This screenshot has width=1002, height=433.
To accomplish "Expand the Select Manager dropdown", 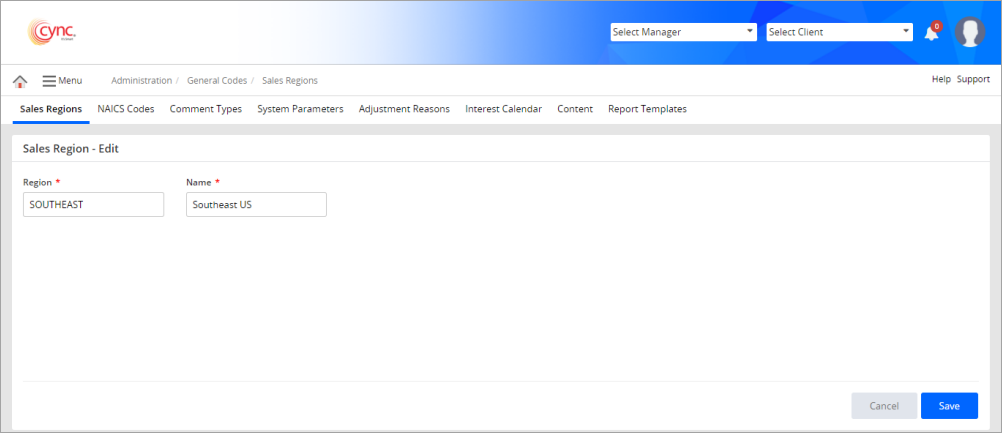I will tap(683, 32).
